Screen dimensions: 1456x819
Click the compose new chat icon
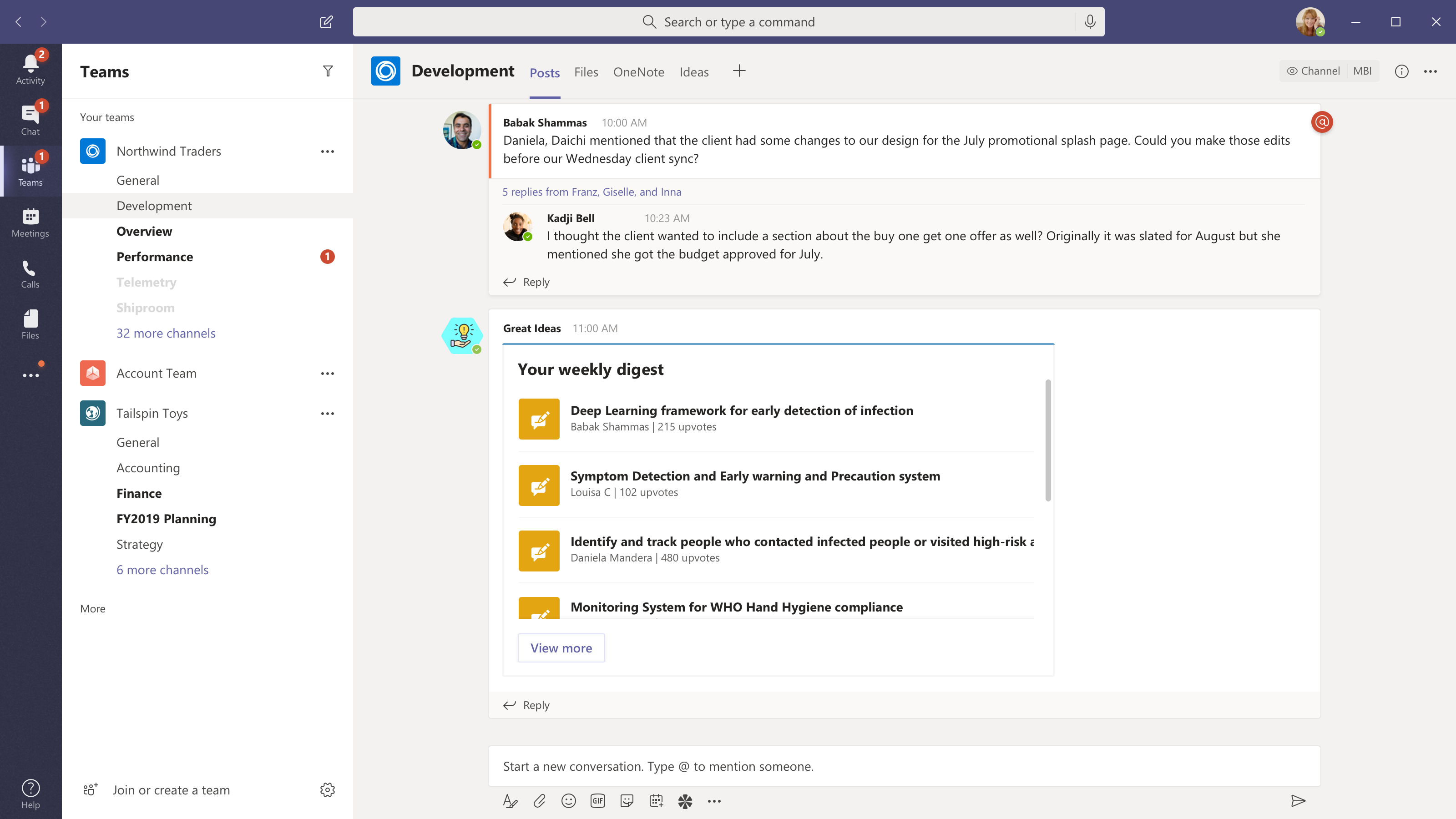pyautogui.click(x=326, y=22)
